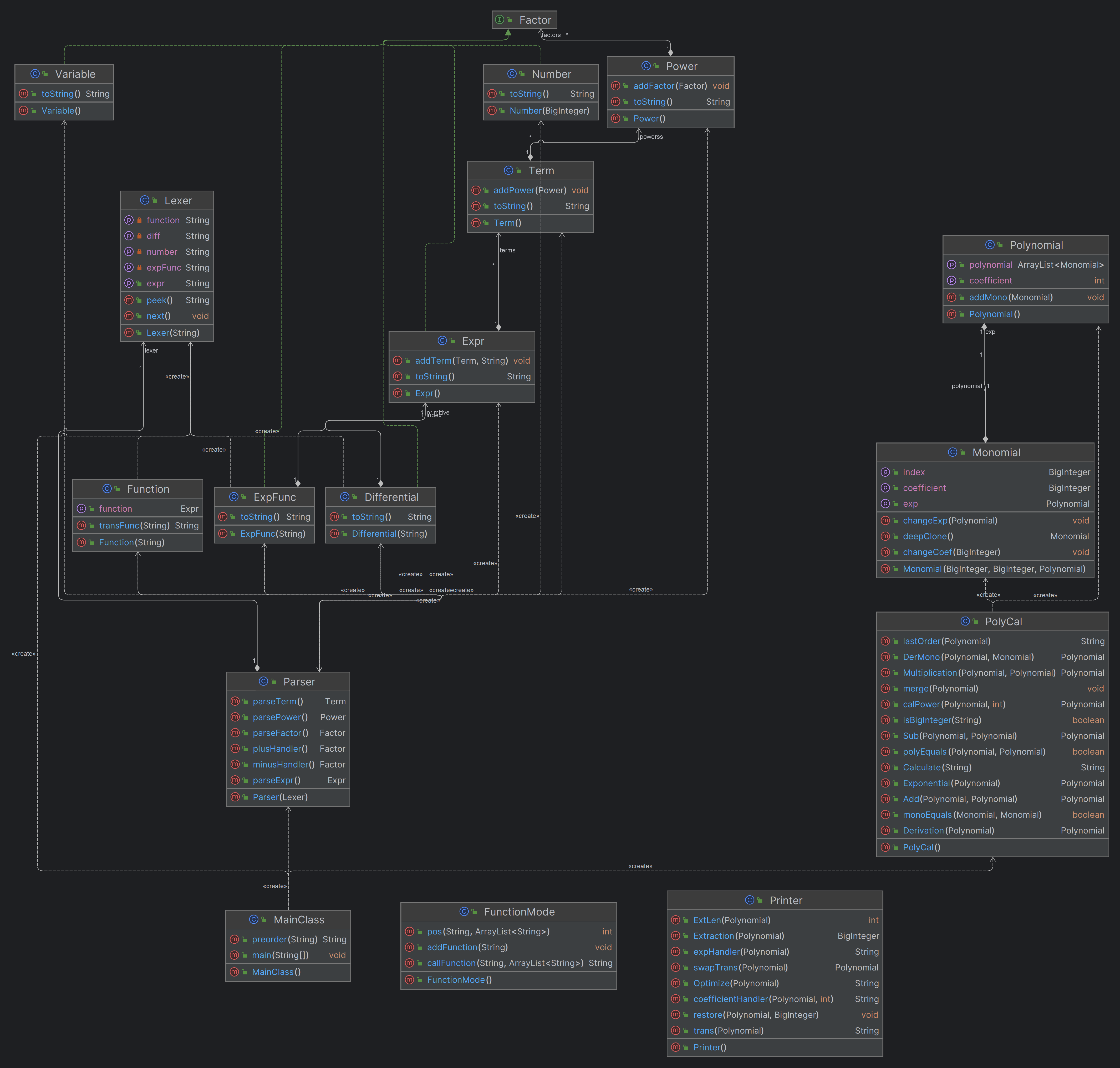Viewport: 1120px width, 1068px height.
Task: Click the class icon beside Lexer
Action: (145, 200)
